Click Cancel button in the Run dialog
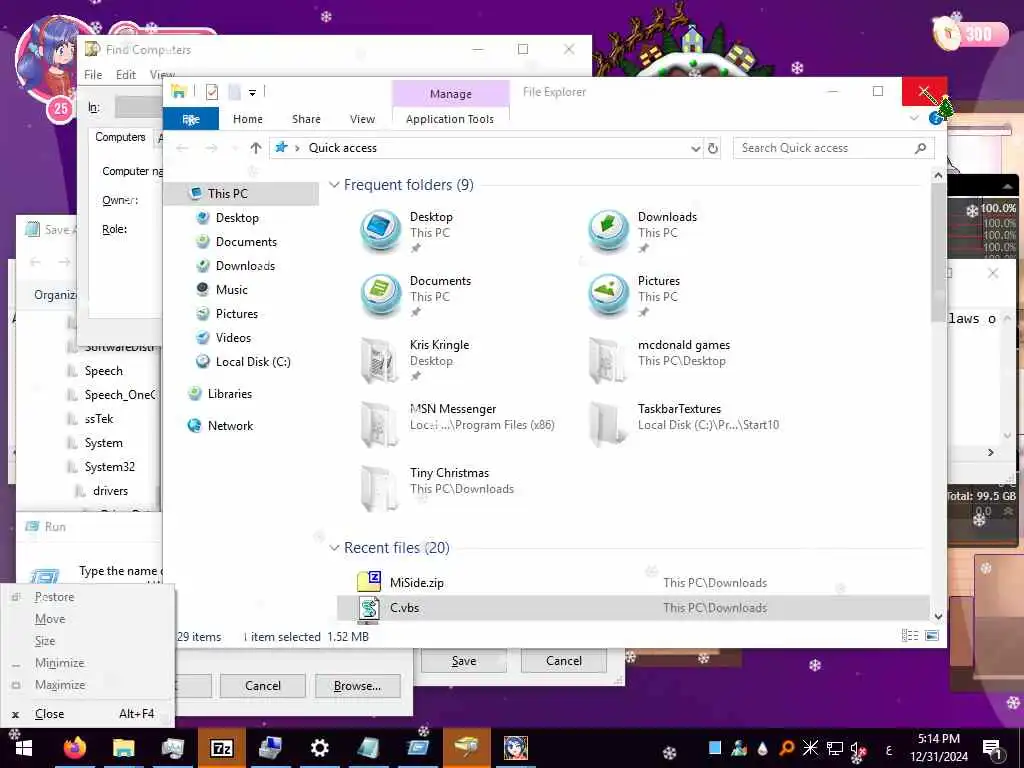 [263, 686]
